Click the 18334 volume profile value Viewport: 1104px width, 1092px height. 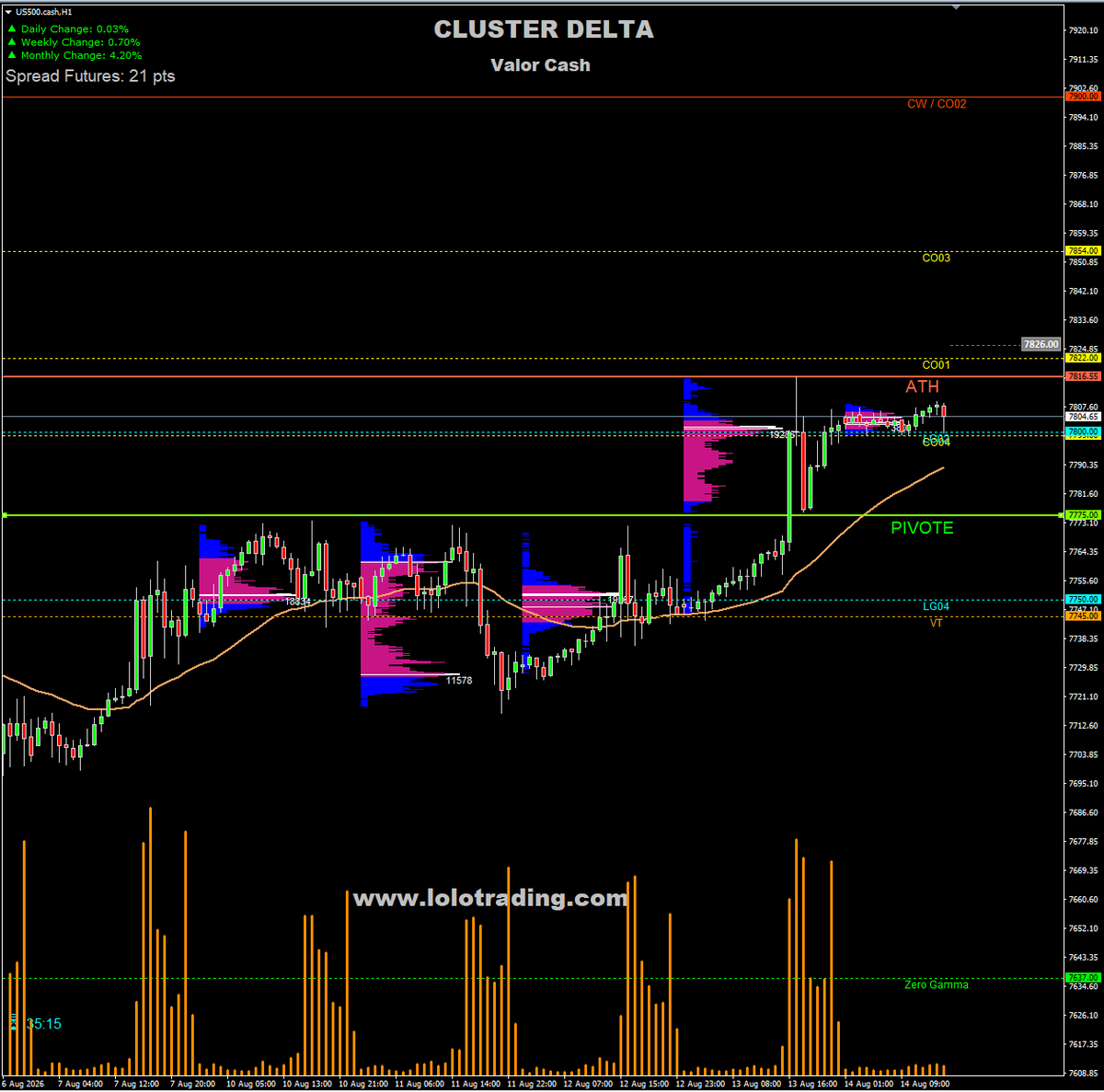298,602
